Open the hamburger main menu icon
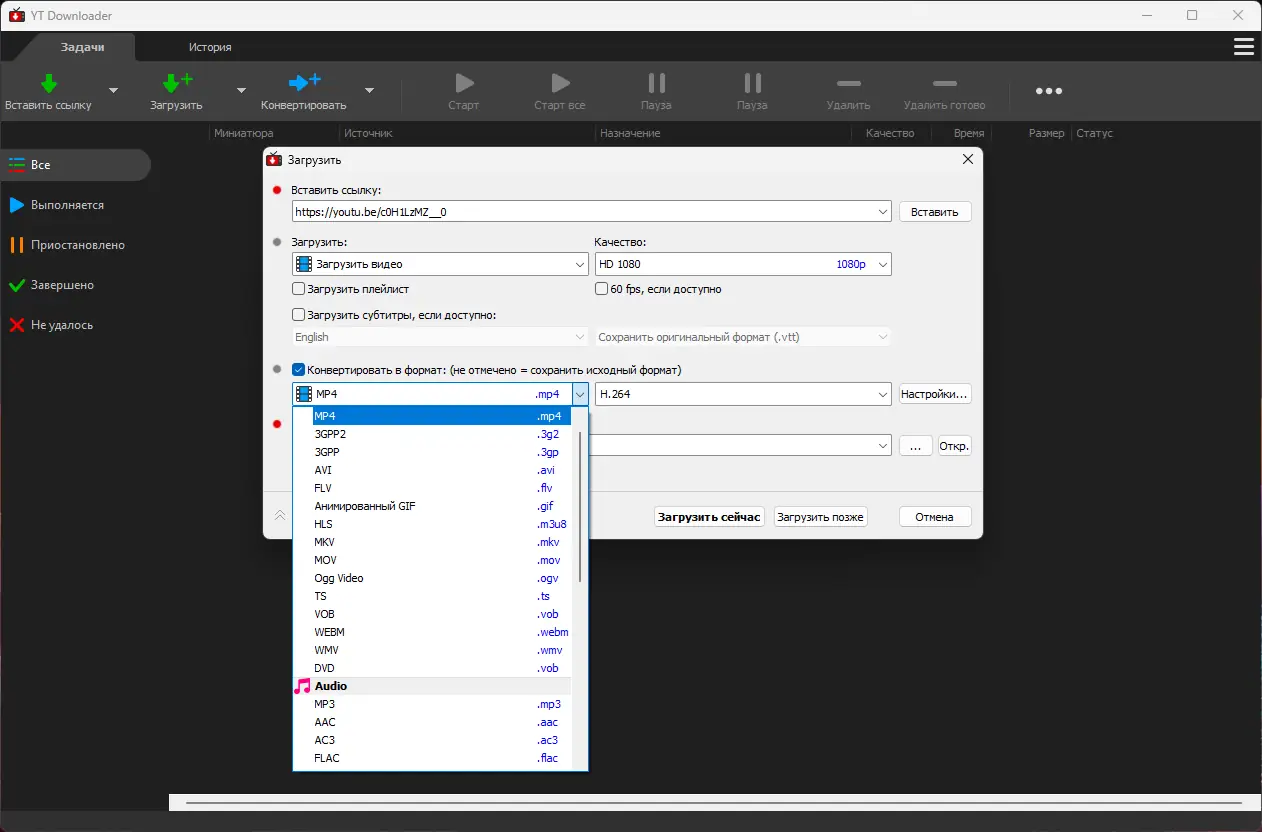This screenshot has width=1262, height=832. [1244, 47]
